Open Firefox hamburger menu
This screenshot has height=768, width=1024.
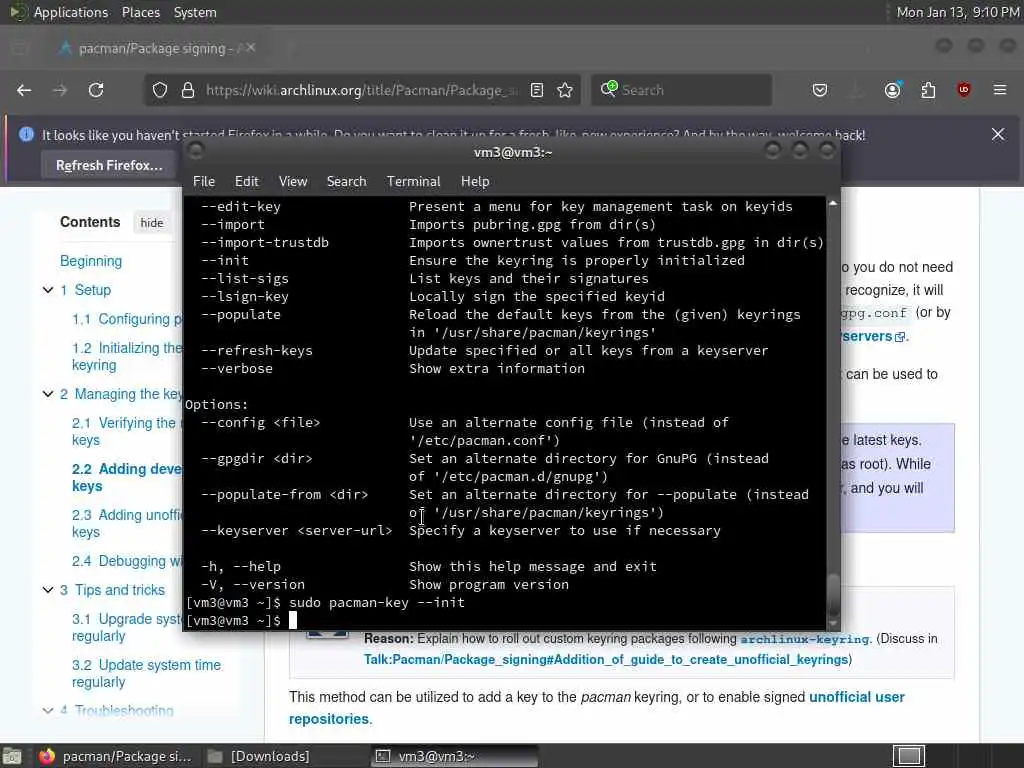(x=999, y=90)
